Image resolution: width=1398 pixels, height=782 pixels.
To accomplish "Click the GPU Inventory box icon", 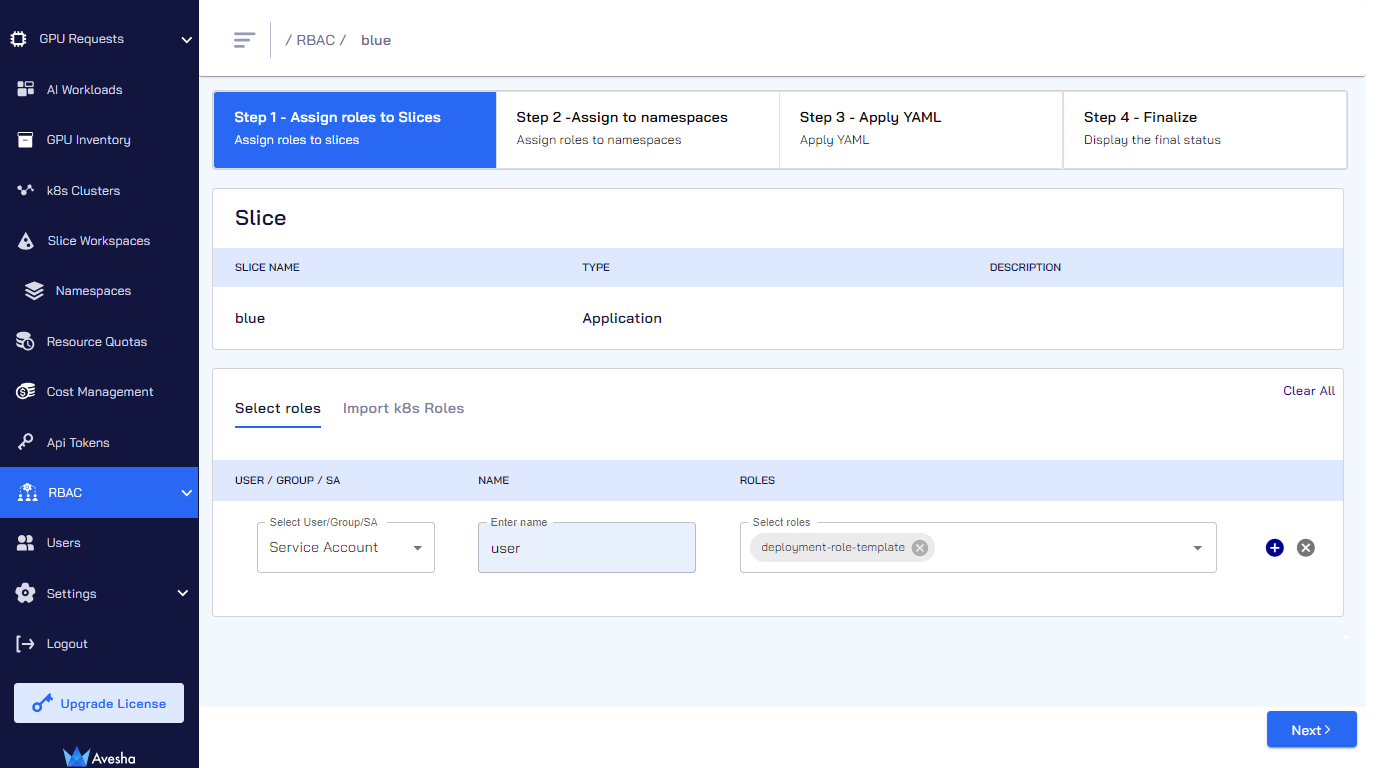I will (x=26, y=140).
